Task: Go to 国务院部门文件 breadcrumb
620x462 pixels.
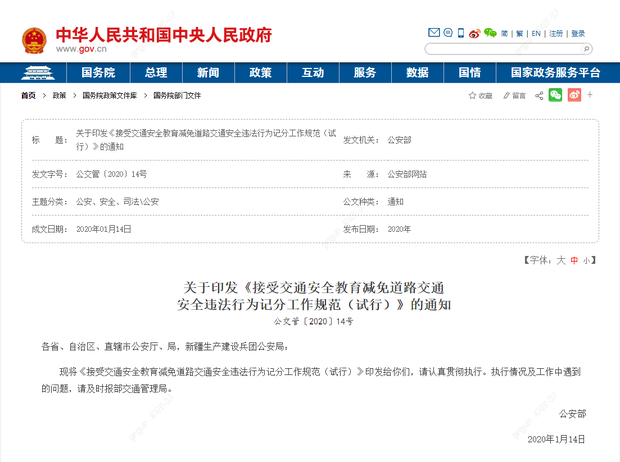Action: pyautogui.click(x=177, y=95)
